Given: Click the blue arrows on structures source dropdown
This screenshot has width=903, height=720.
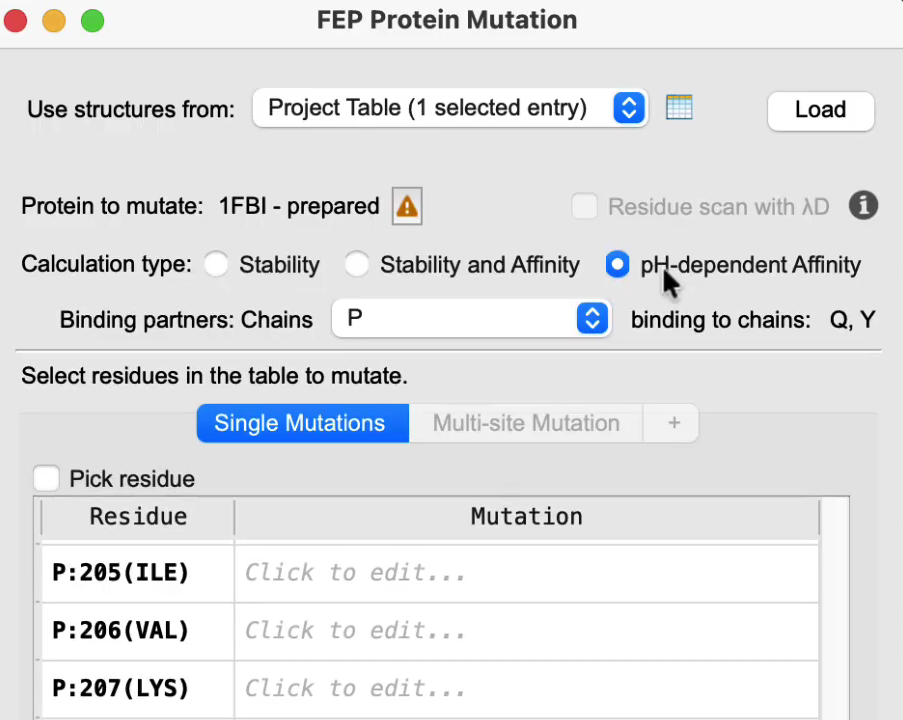Looking at the screenshot, I should (628, 108).
